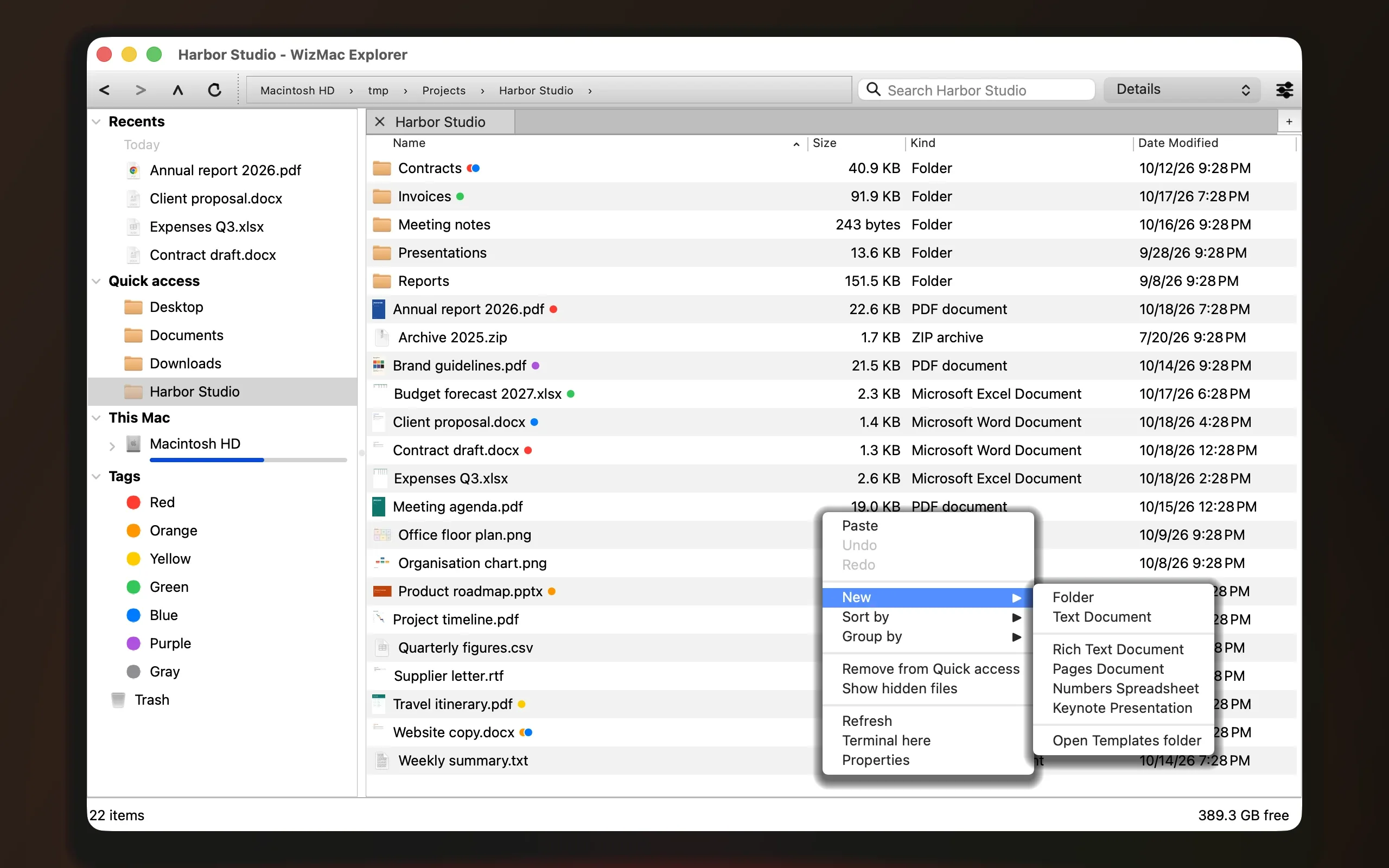1389x868 pixels.
Task: Click the search magnifier icon
Action: [x=874, y=90]
